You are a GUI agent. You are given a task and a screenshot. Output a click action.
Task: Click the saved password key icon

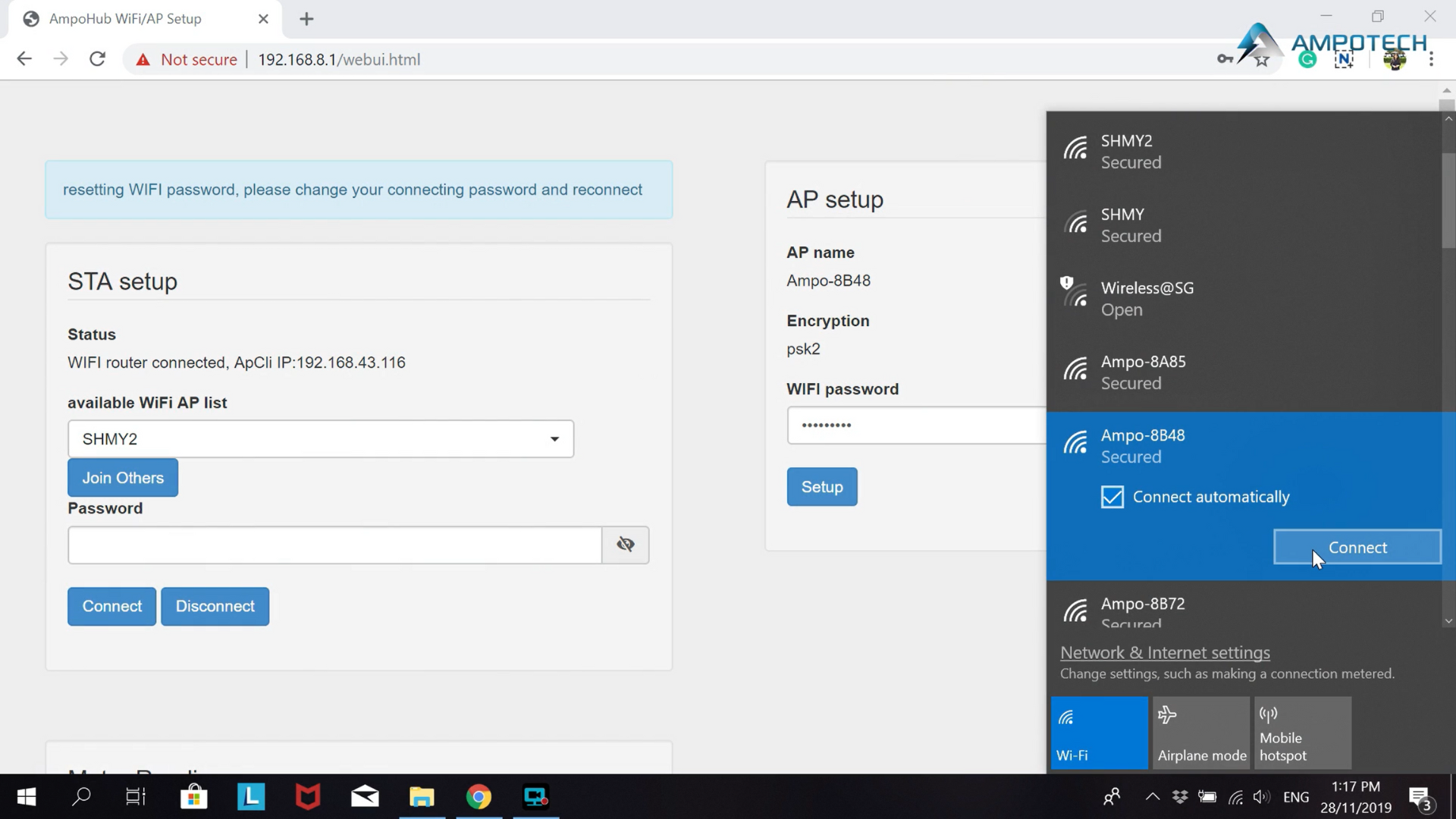tap(1224, 59)
